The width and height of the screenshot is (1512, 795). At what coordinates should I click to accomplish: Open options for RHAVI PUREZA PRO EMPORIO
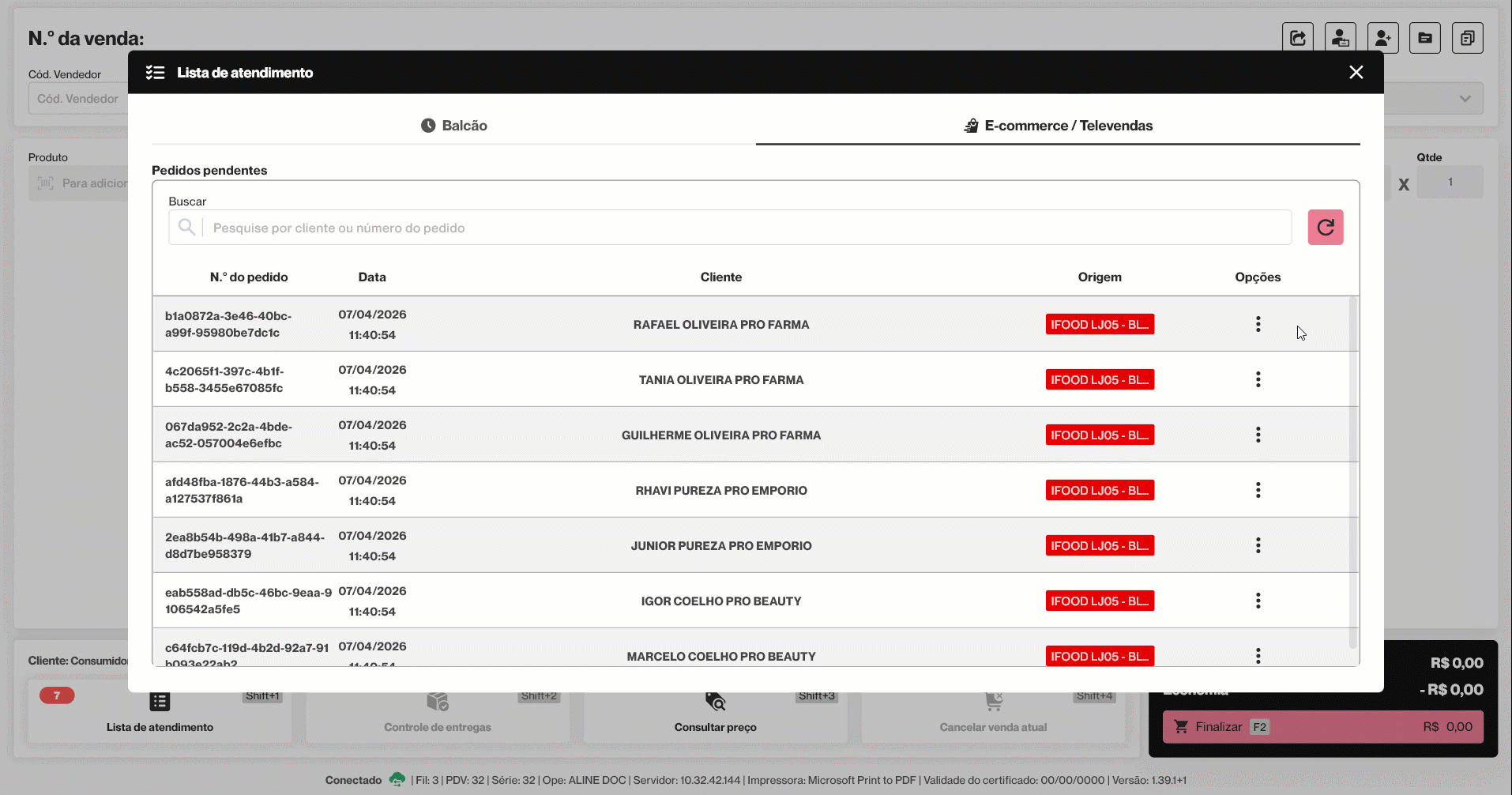tap(1258, 490)
